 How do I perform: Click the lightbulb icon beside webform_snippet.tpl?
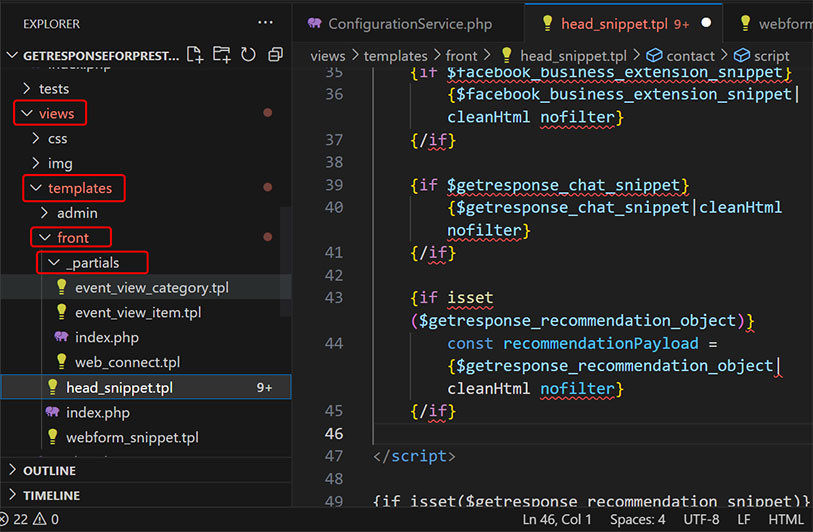click(53, 437)
